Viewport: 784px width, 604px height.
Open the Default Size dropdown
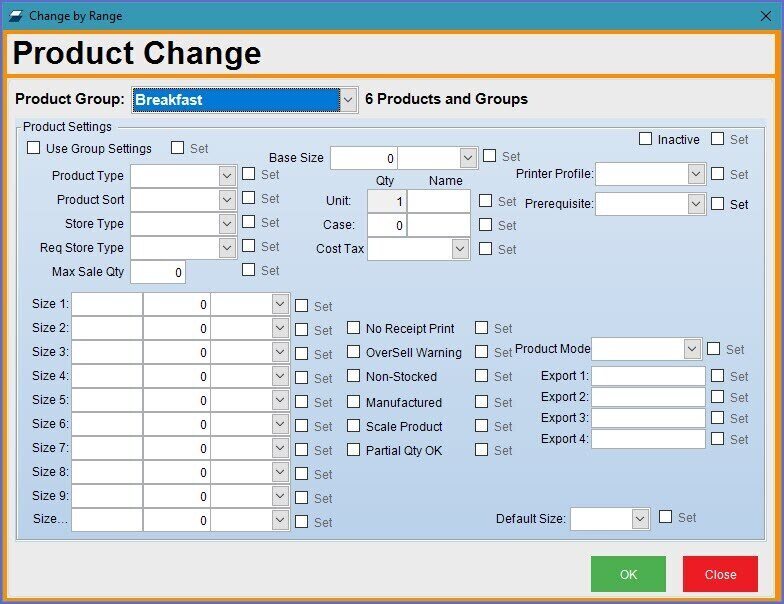[x=640, y=519]
